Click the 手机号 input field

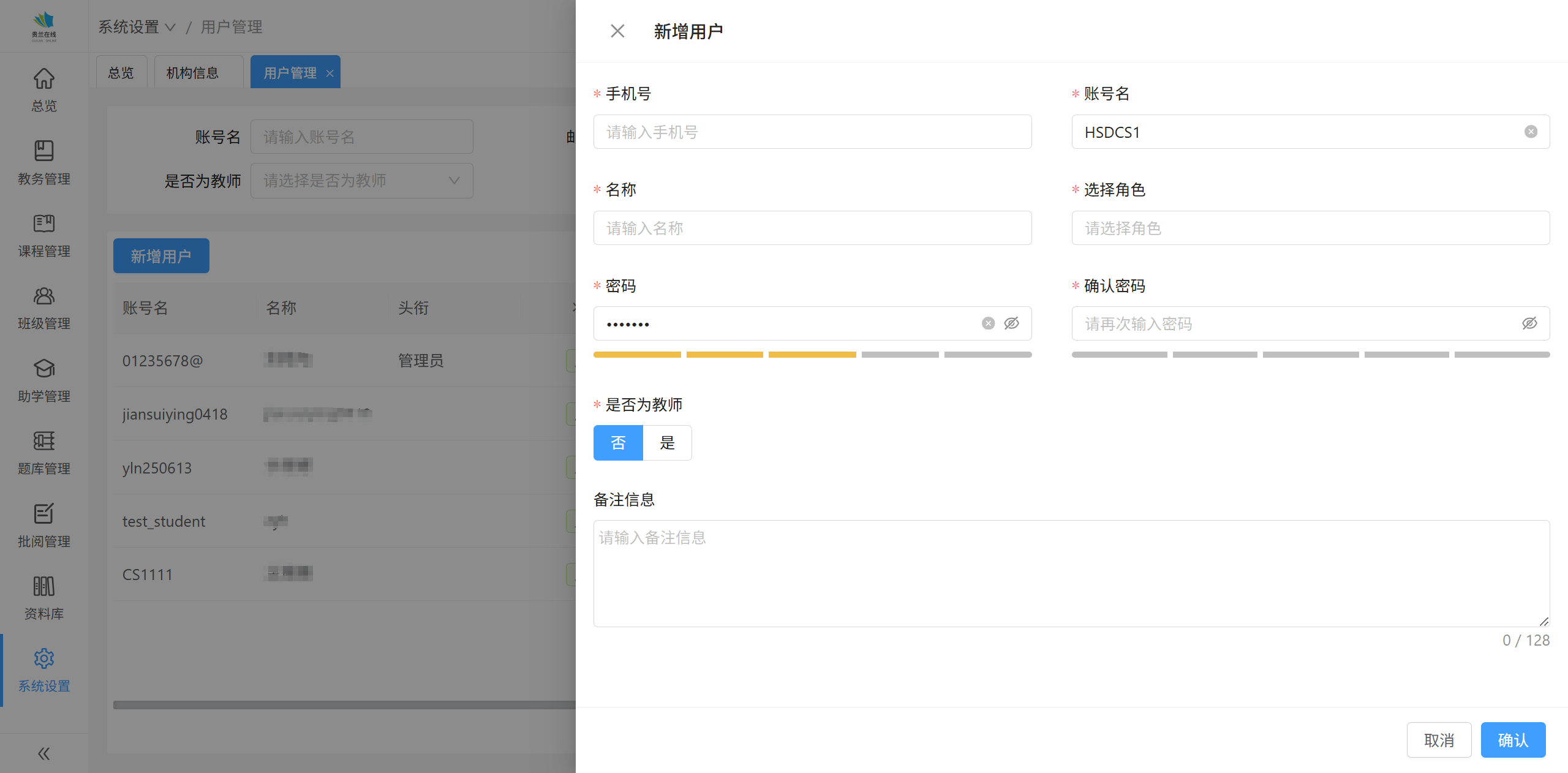[812, 132]
